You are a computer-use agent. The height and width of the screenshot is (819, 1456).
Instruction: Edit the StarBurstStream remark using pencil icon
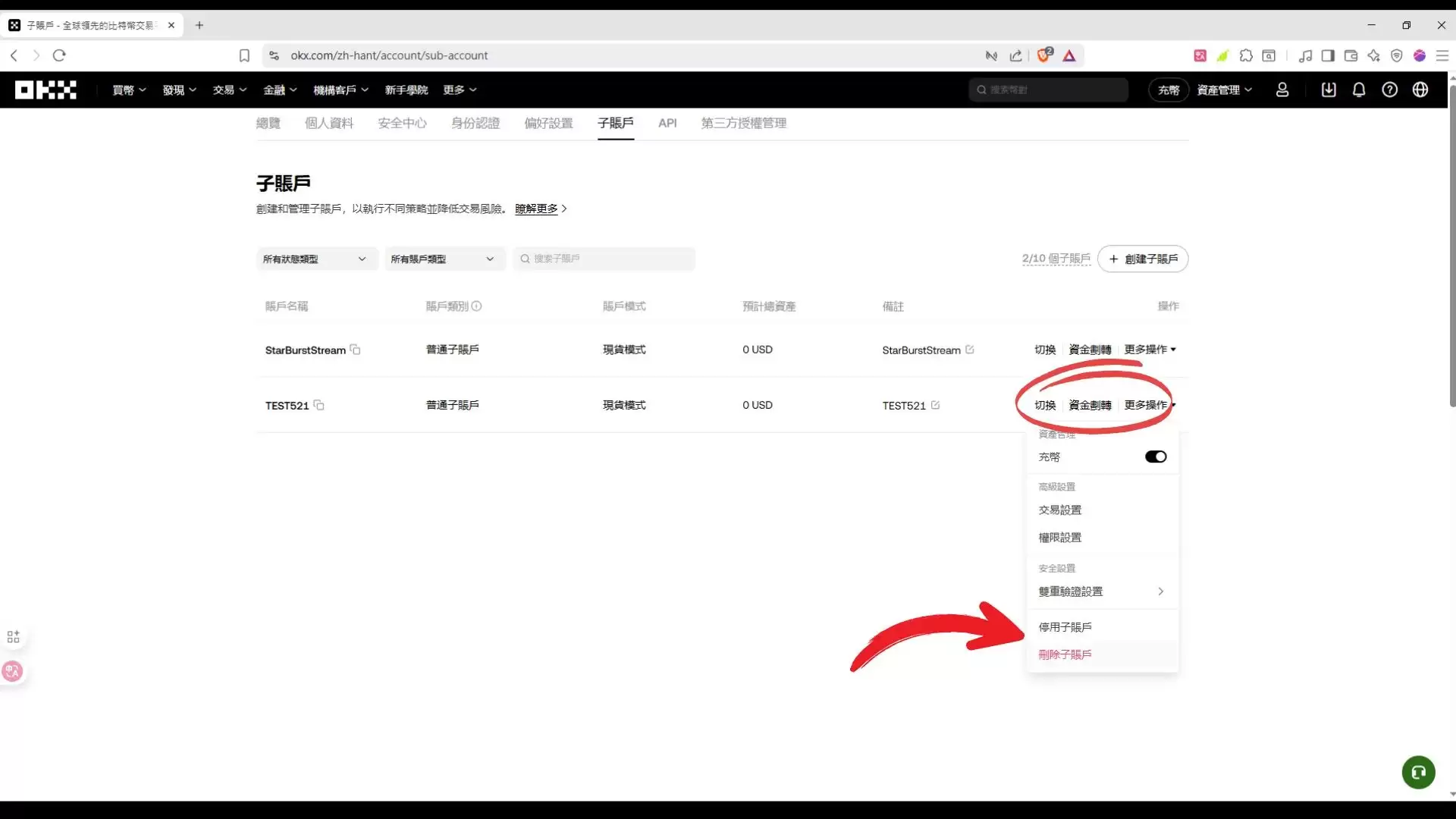(x=970, y=350)
